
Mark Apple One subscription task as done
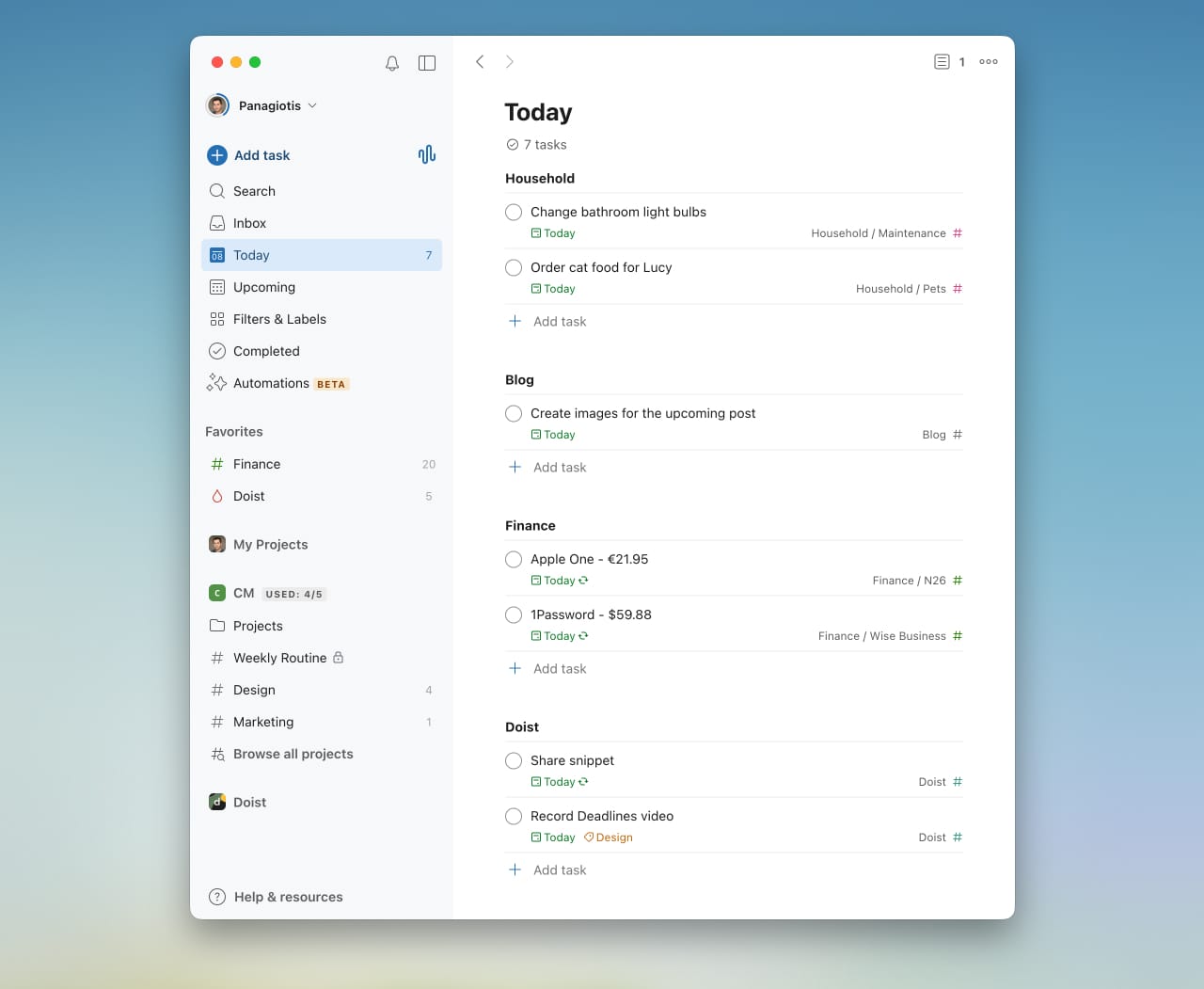click(x=514, y=559)
